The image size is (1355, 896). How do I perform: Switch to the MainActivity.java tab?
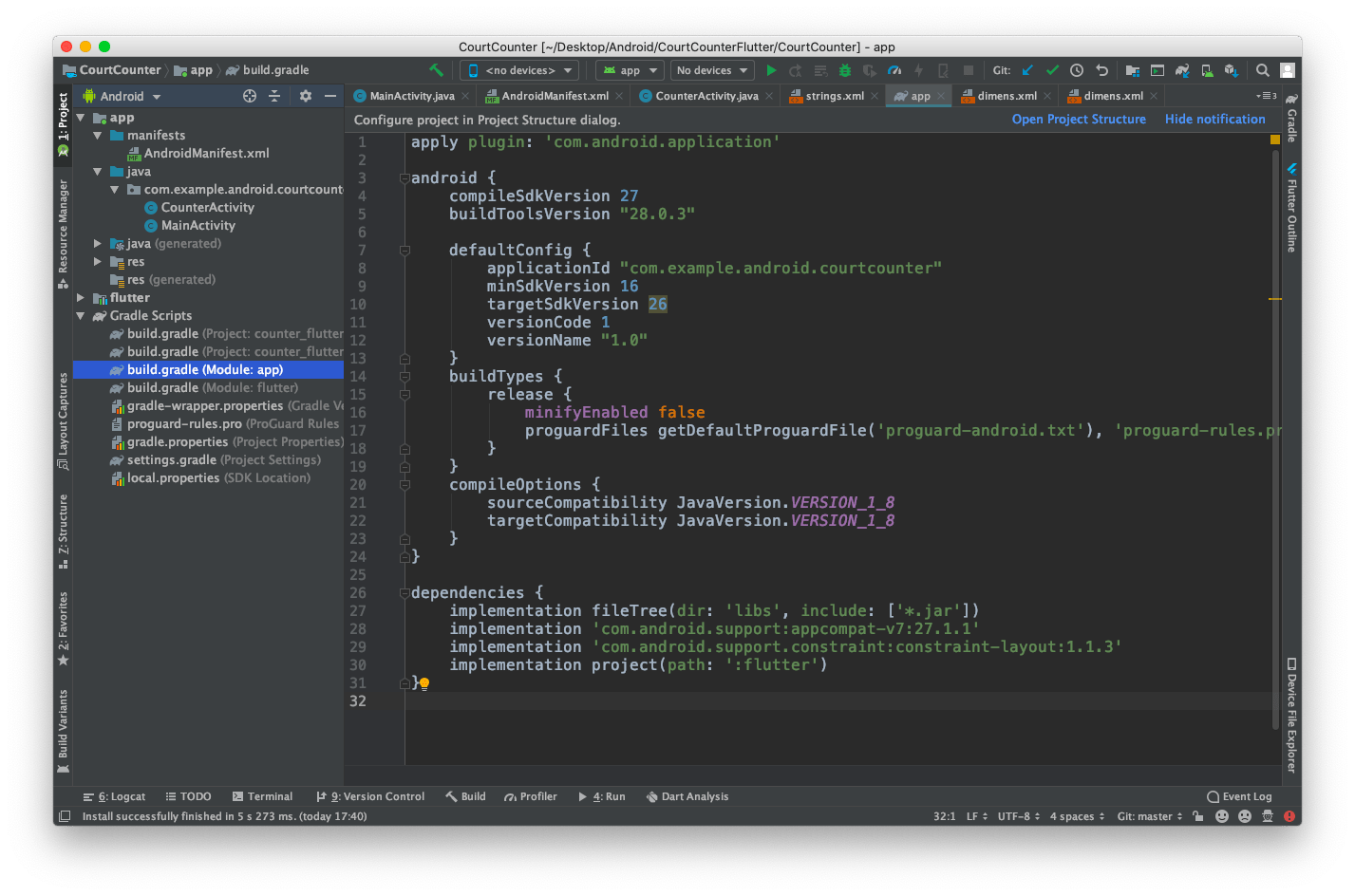pyautogui.click(x=411, y=96)
